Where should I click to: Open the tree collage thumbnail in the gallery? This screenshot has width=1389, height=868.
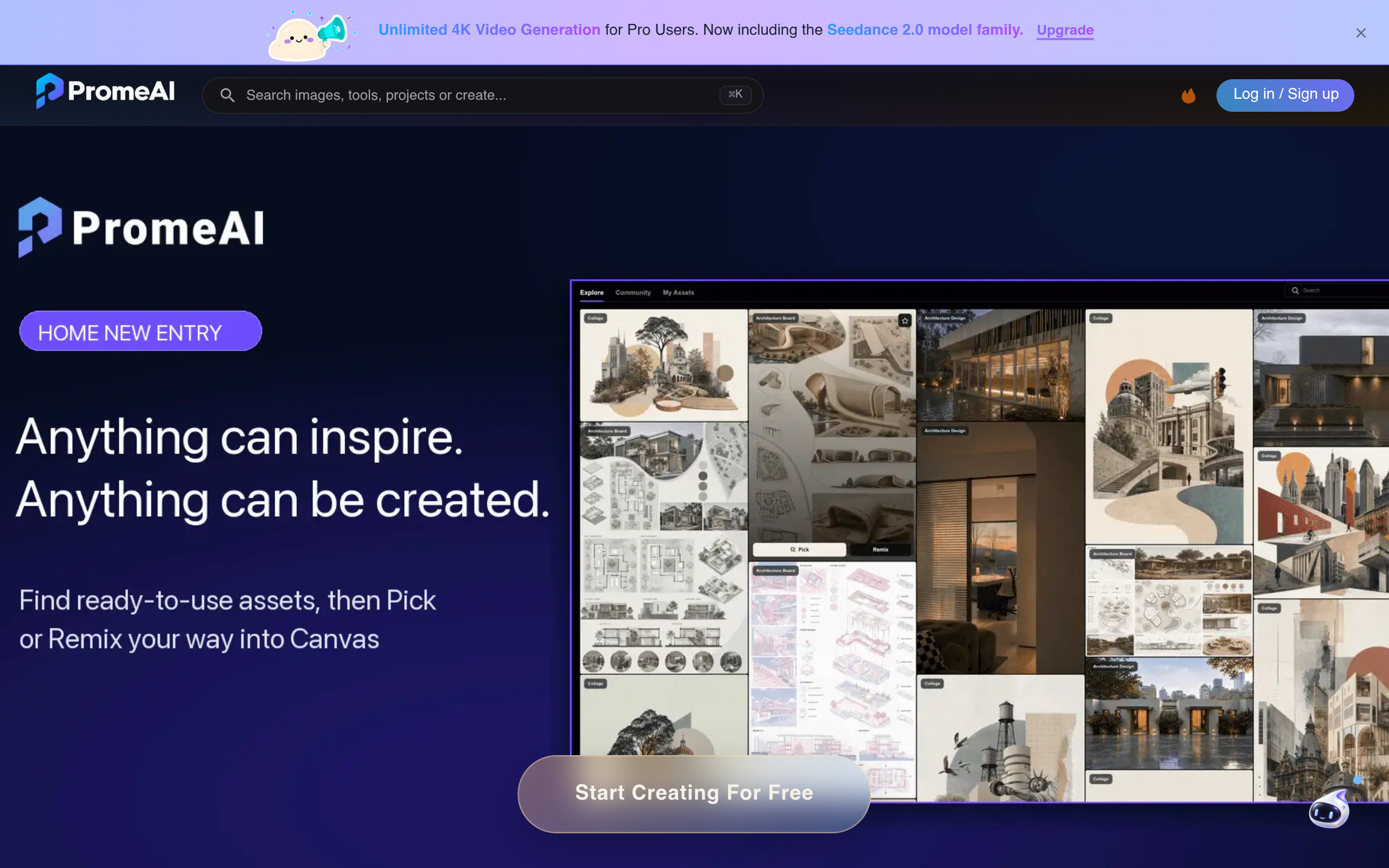[664, 365]
